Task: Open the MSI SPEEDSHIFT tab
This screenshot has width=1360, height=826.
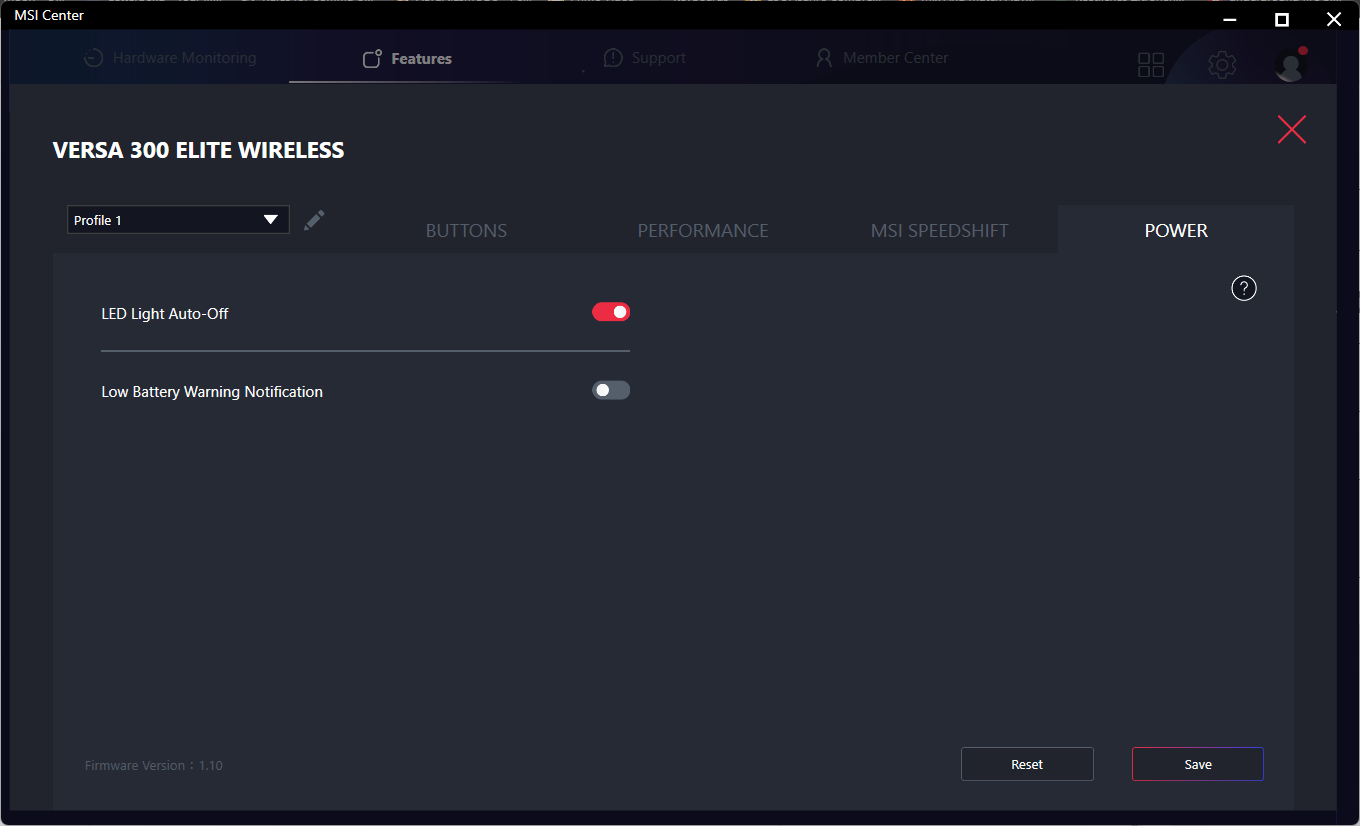Action: [940, 231]
